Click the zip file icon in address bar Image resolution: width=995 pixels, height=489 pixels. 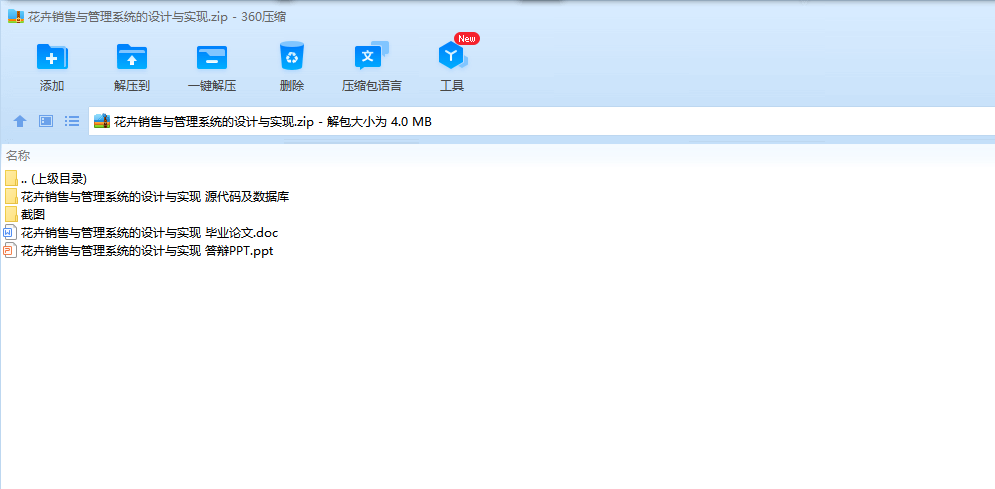pyautogui.click(x=102, y=121)
